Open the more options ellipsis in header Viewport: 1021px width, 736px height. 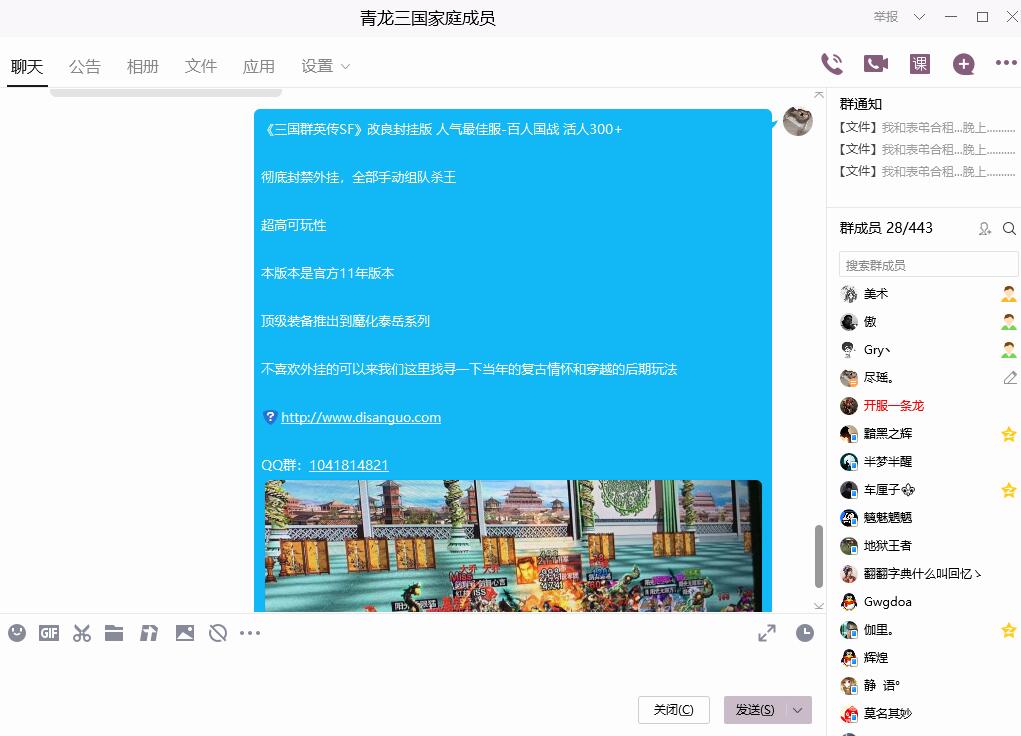(1006, 63)
